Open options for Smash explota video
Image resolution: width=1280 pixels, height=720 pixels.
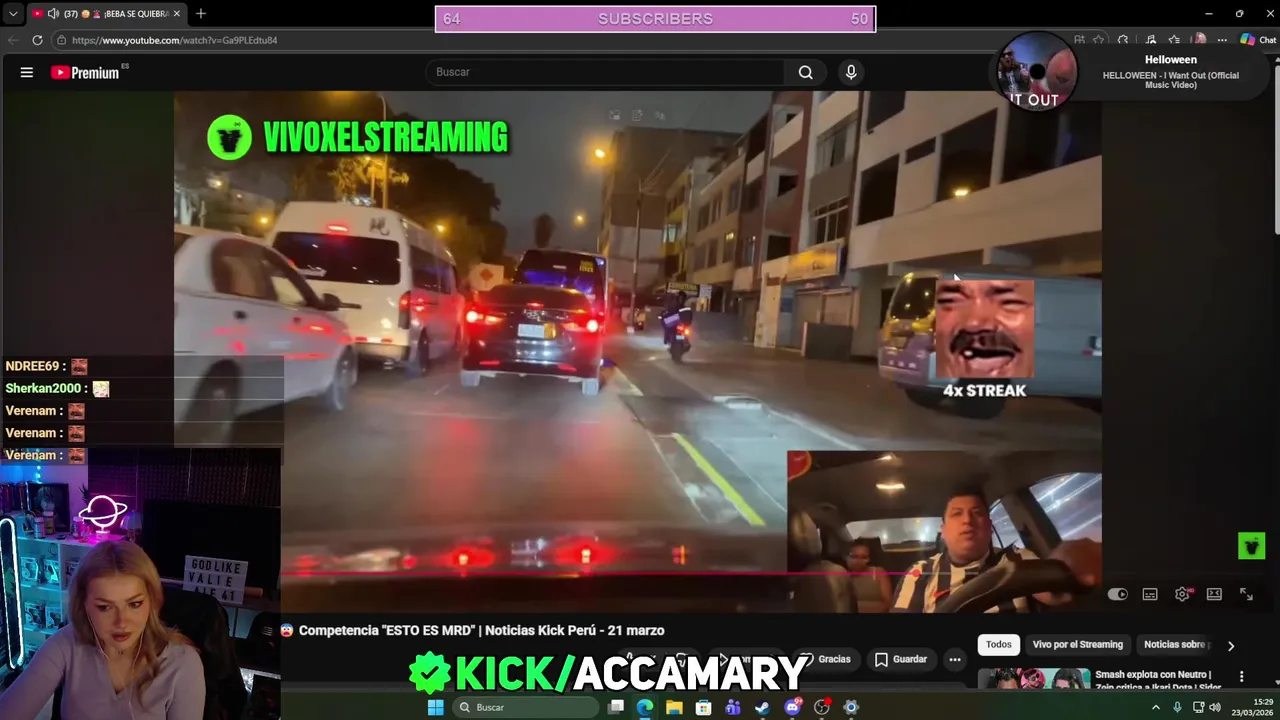[1241, 677]
